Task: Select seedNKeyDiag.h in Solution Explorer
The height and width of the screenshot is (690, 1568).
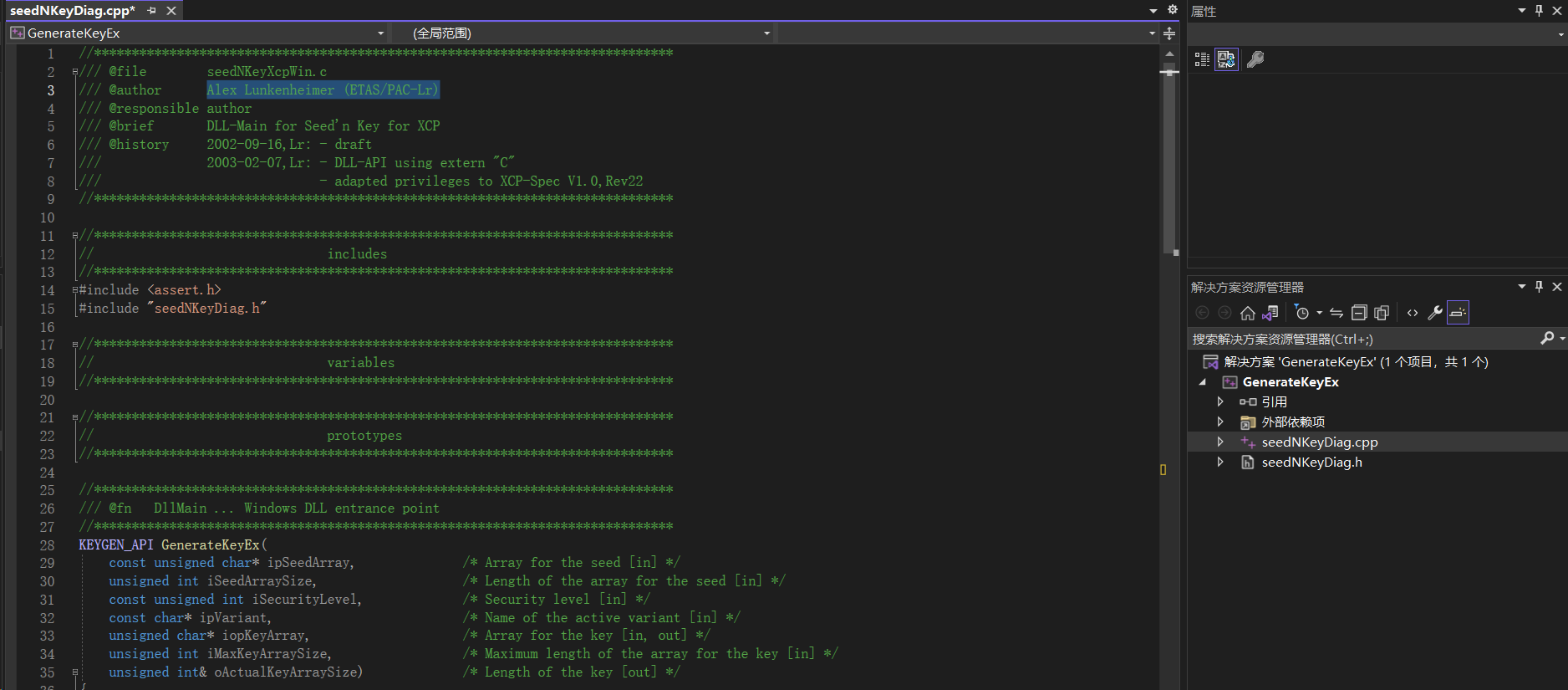Action: click(x=1311, y=463)
